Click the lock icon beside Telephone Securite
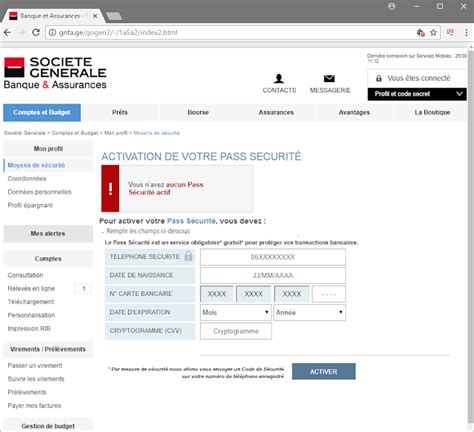 [x=188, y=256]
